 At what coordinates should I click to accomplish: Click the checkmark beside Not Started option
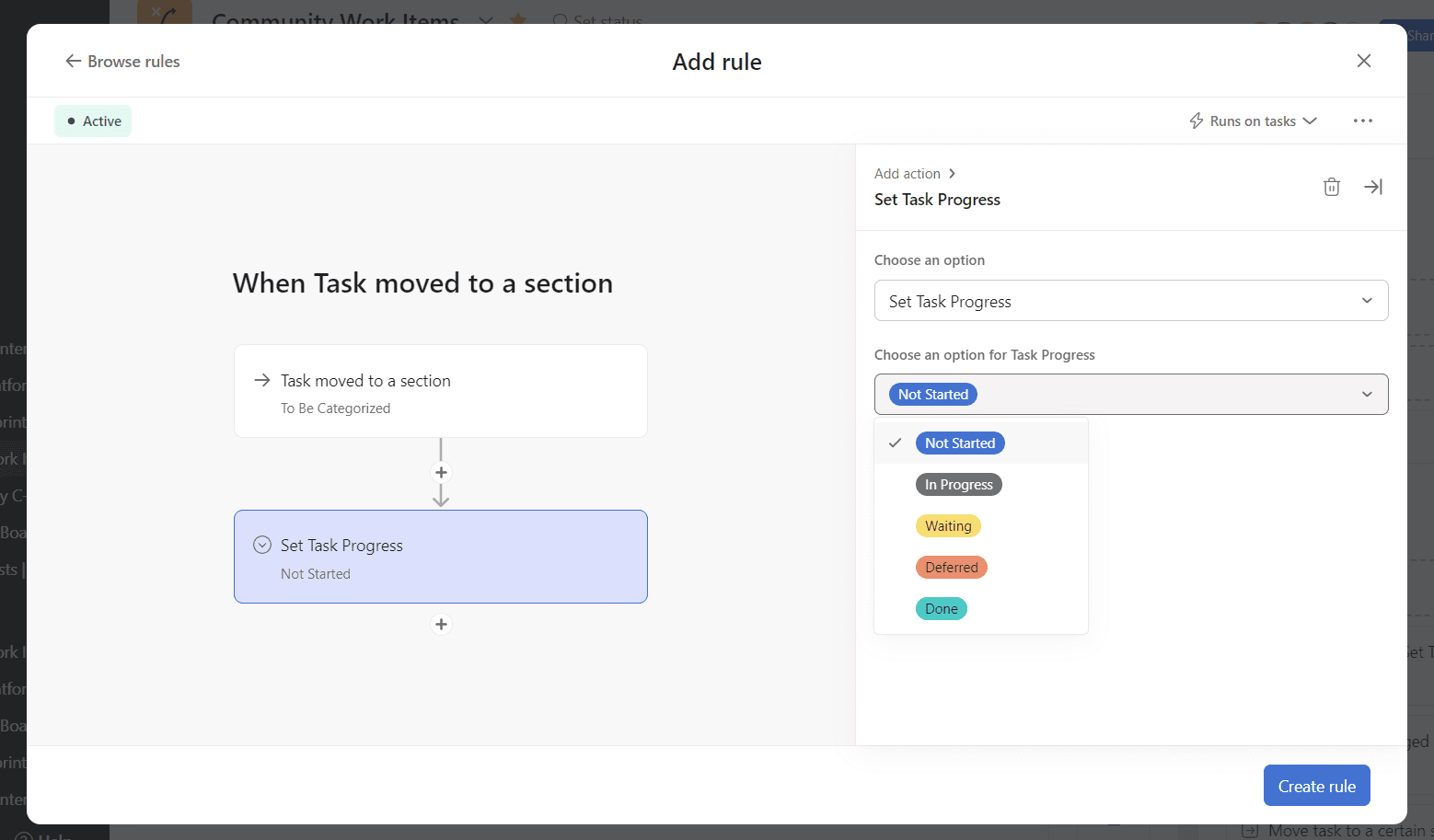895,443
